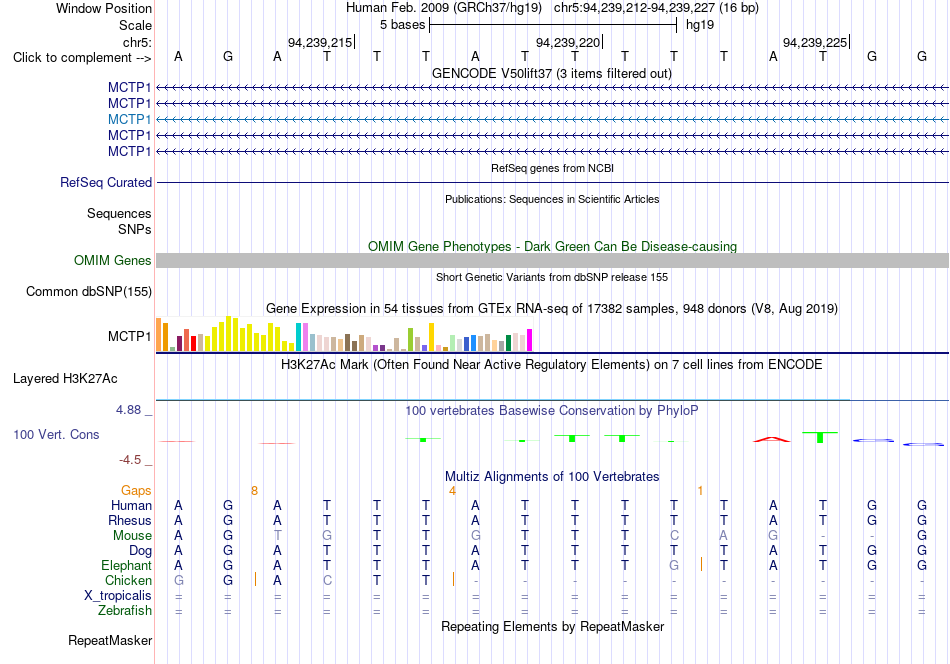The width and height of the screenshot is (950, 664).
Task: Click the MCTP1 GTEx tissue expression bar chart
Action: [x=344, y=334]
